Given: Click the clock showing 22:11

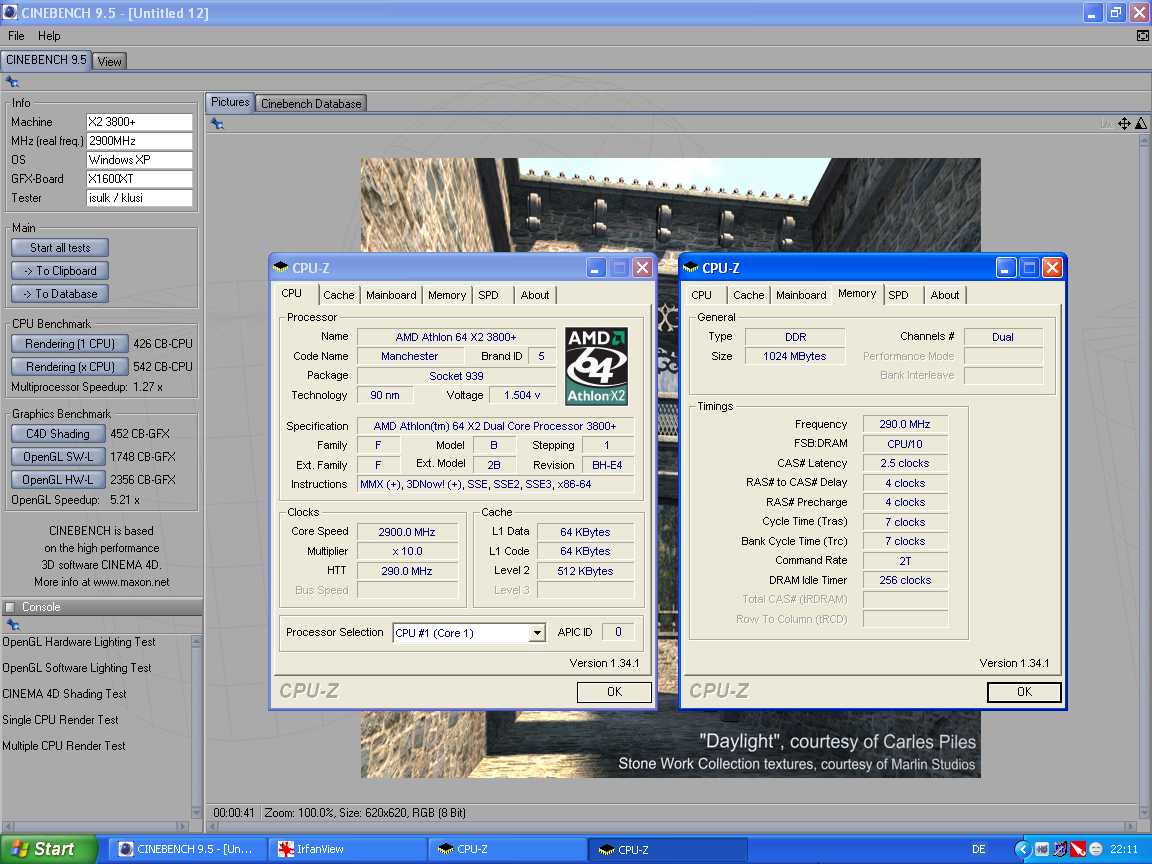Looking at the screenshot, I should pos(1123,849).
